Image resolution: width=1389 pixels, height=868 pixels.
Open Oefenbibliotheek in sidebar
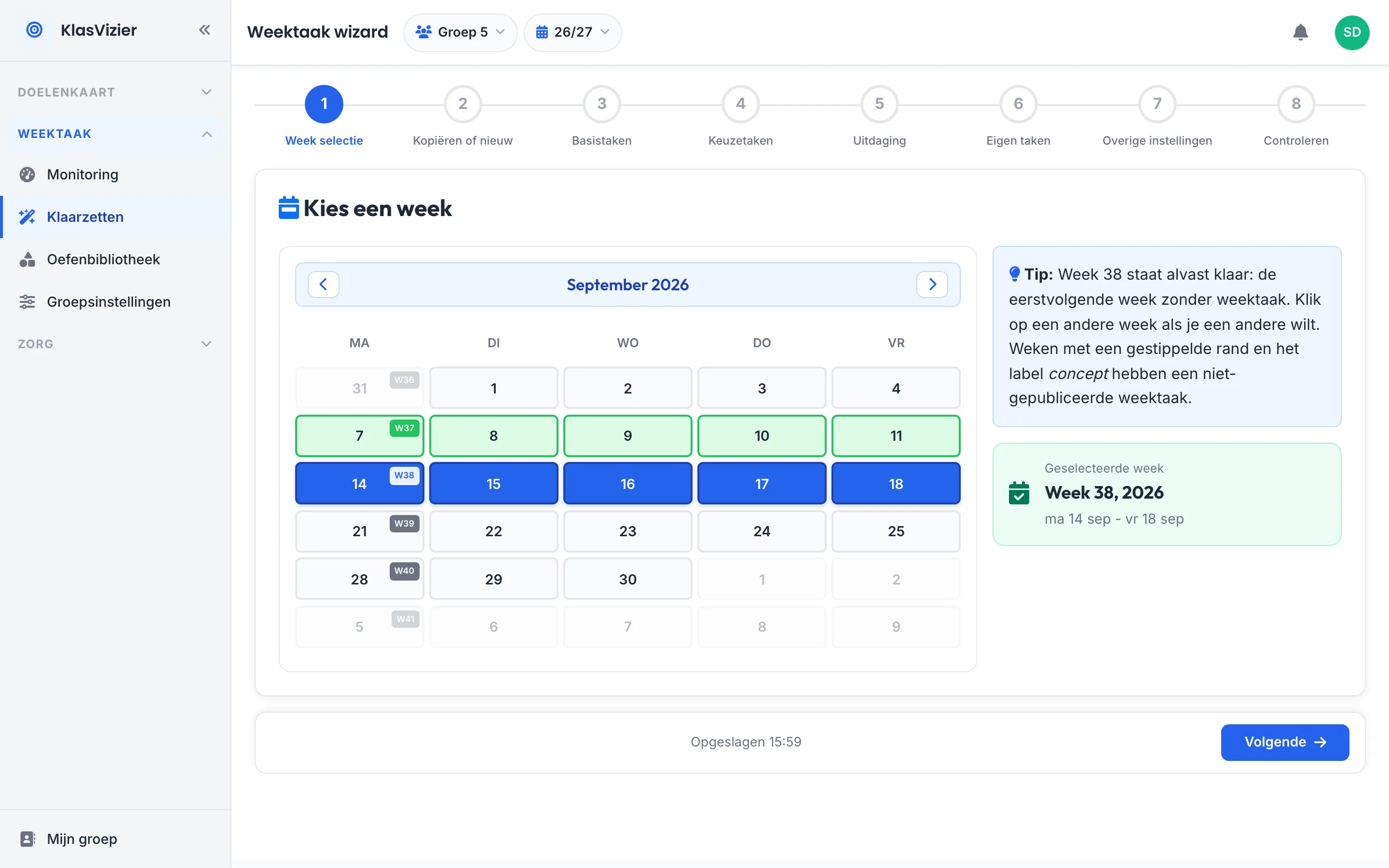(x=115, y=259)
